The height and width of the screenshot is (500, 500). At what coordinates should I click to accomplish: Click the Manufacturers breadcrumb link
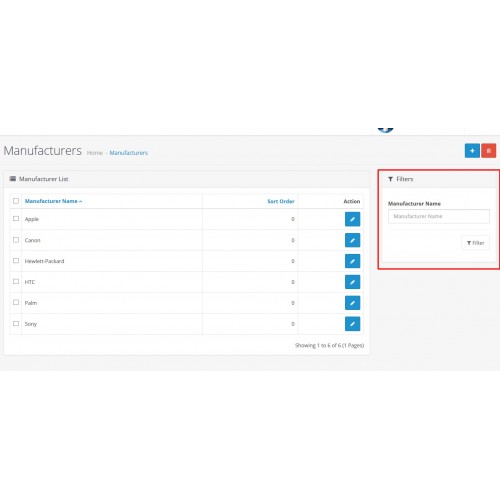click(129, 153)
